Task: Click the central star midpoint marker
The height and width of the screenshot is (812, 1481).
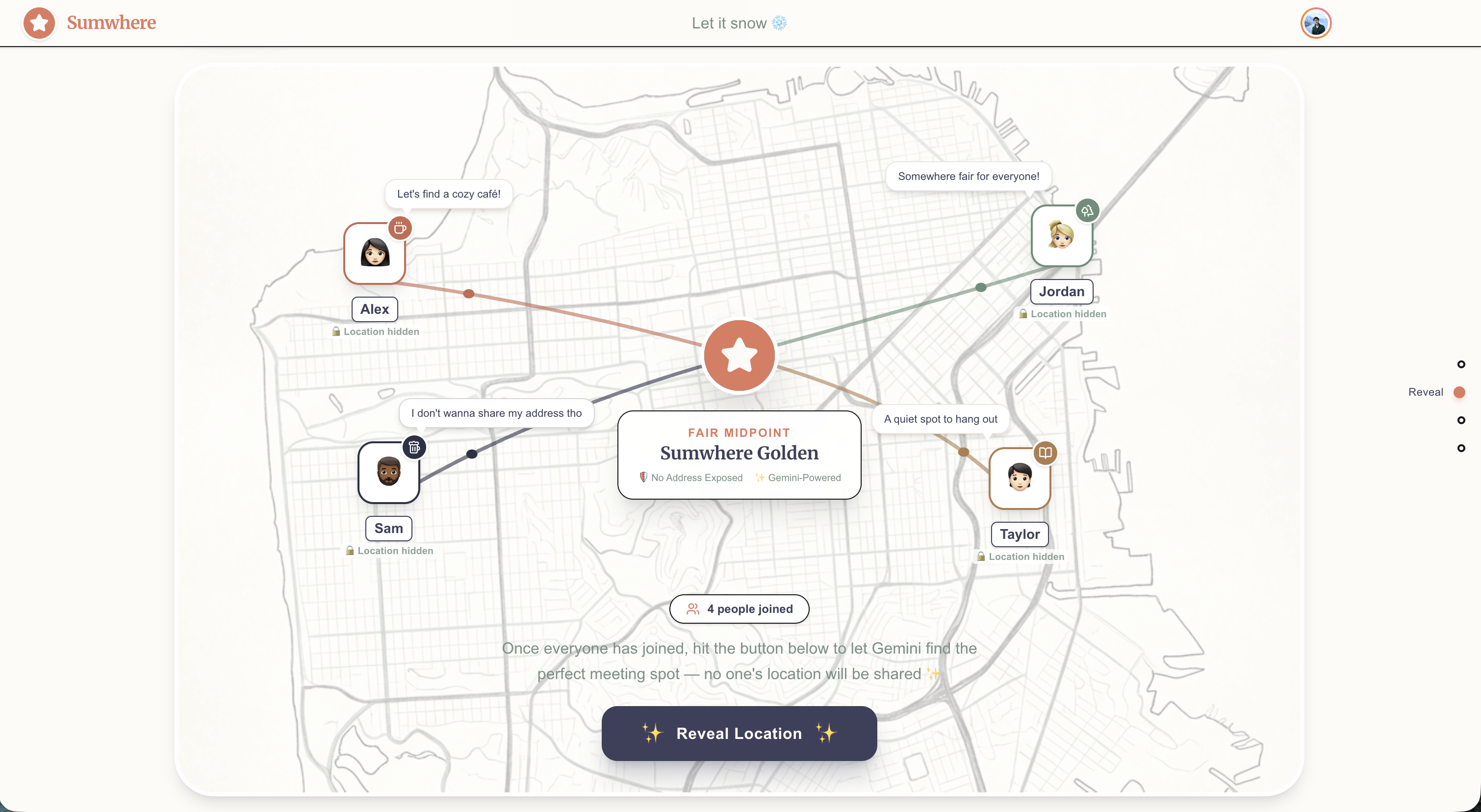Action: point(739,355)
